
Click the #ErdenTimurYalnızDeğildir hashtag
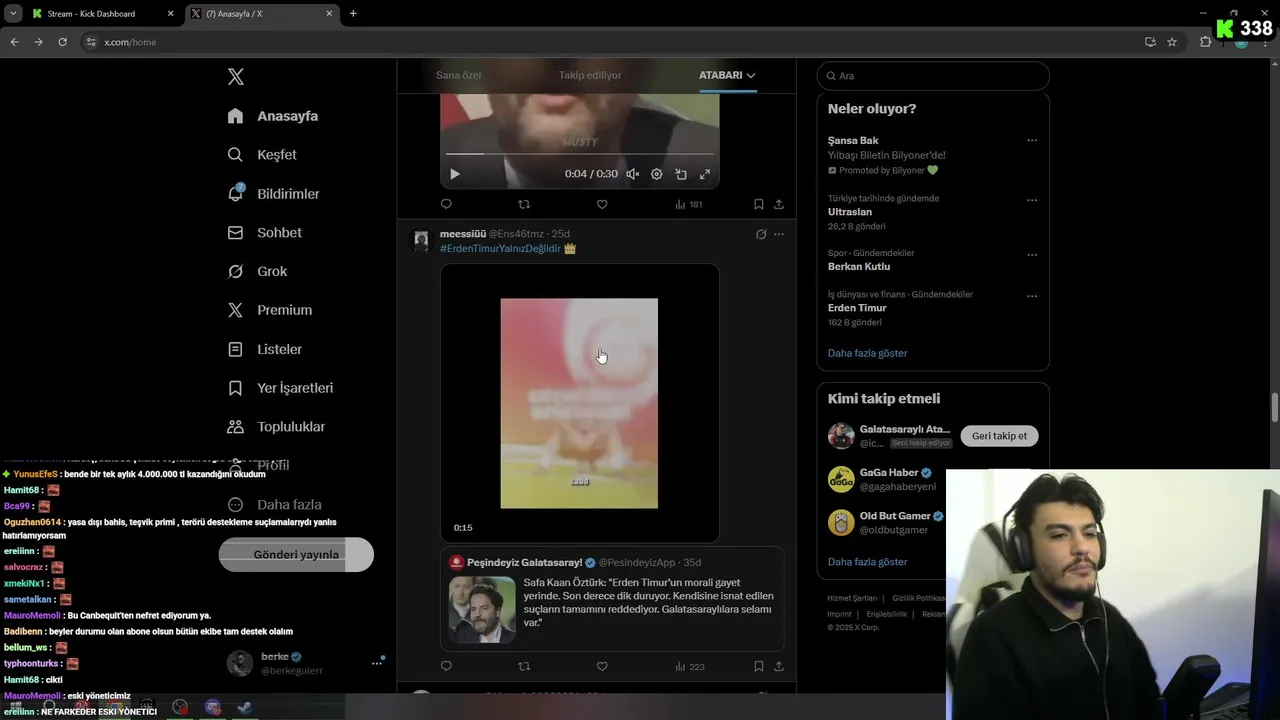point(500,248)
